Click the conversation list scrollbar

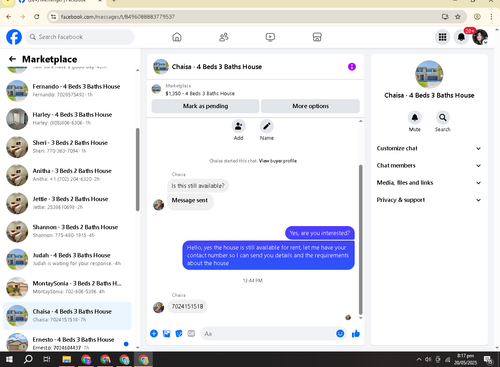pos(137,169)
